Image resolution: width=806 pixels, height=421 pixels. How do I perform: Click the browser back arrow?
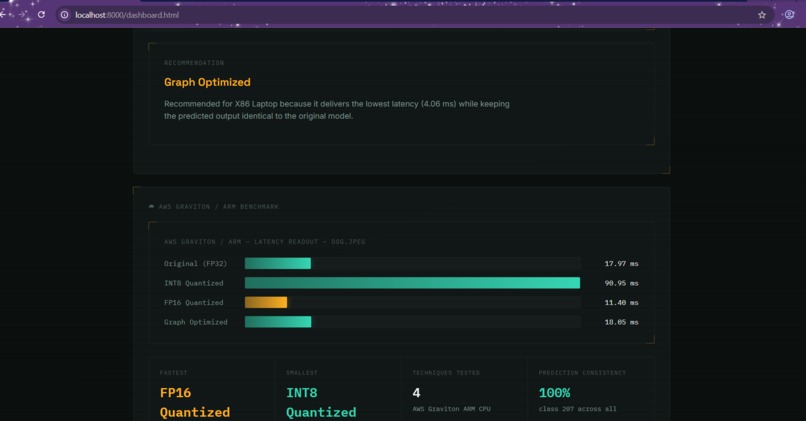(x=3, y=15)
